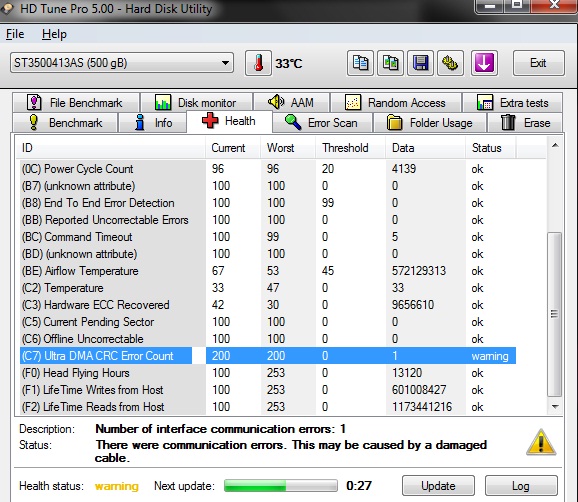The height and width of the screenshot is (502, 578).
Task: Click the Exit button
Action: (x=539, y=63)
